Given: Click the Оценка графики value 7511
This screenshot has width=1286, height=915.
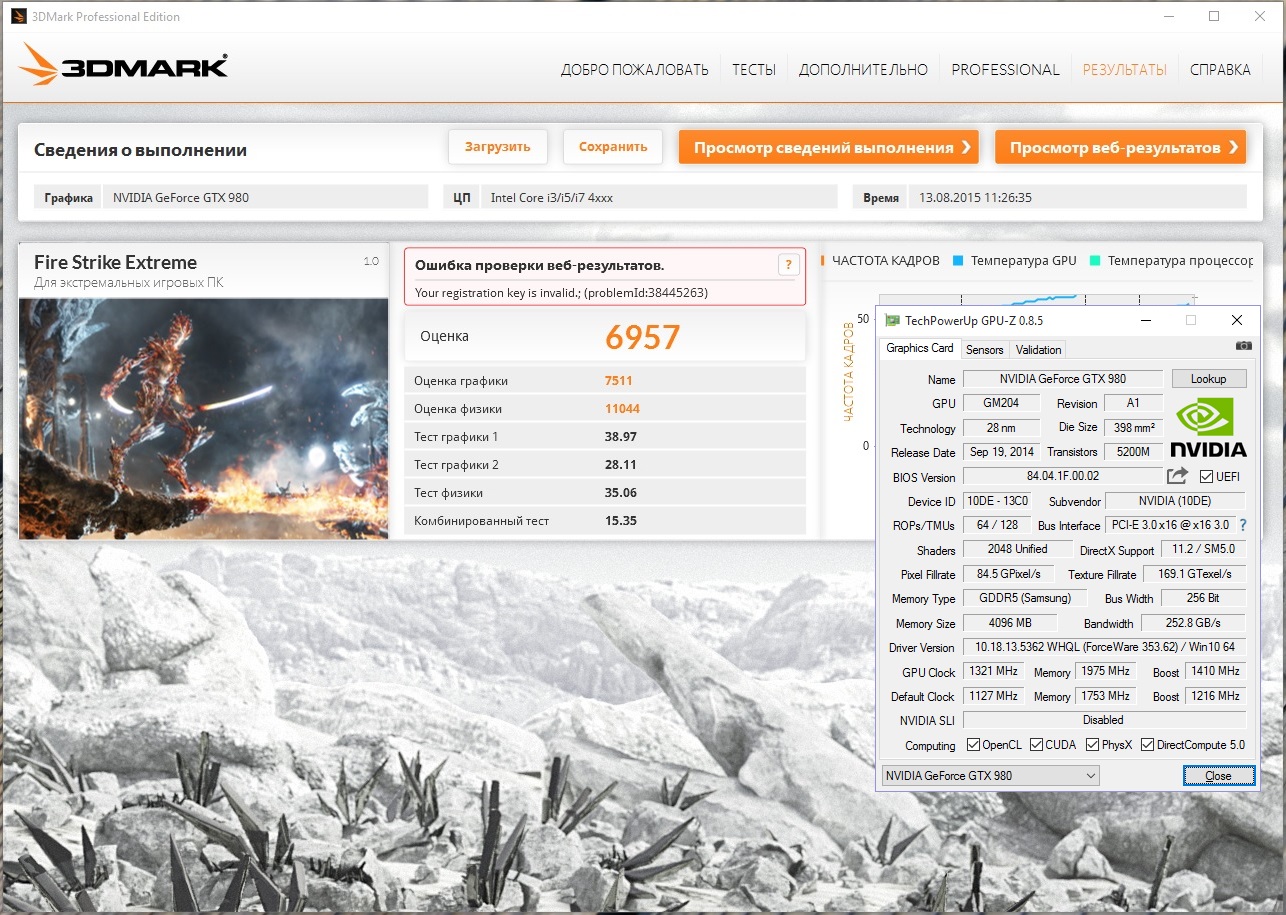Looking at the screenshot, I should pos(618,381).
